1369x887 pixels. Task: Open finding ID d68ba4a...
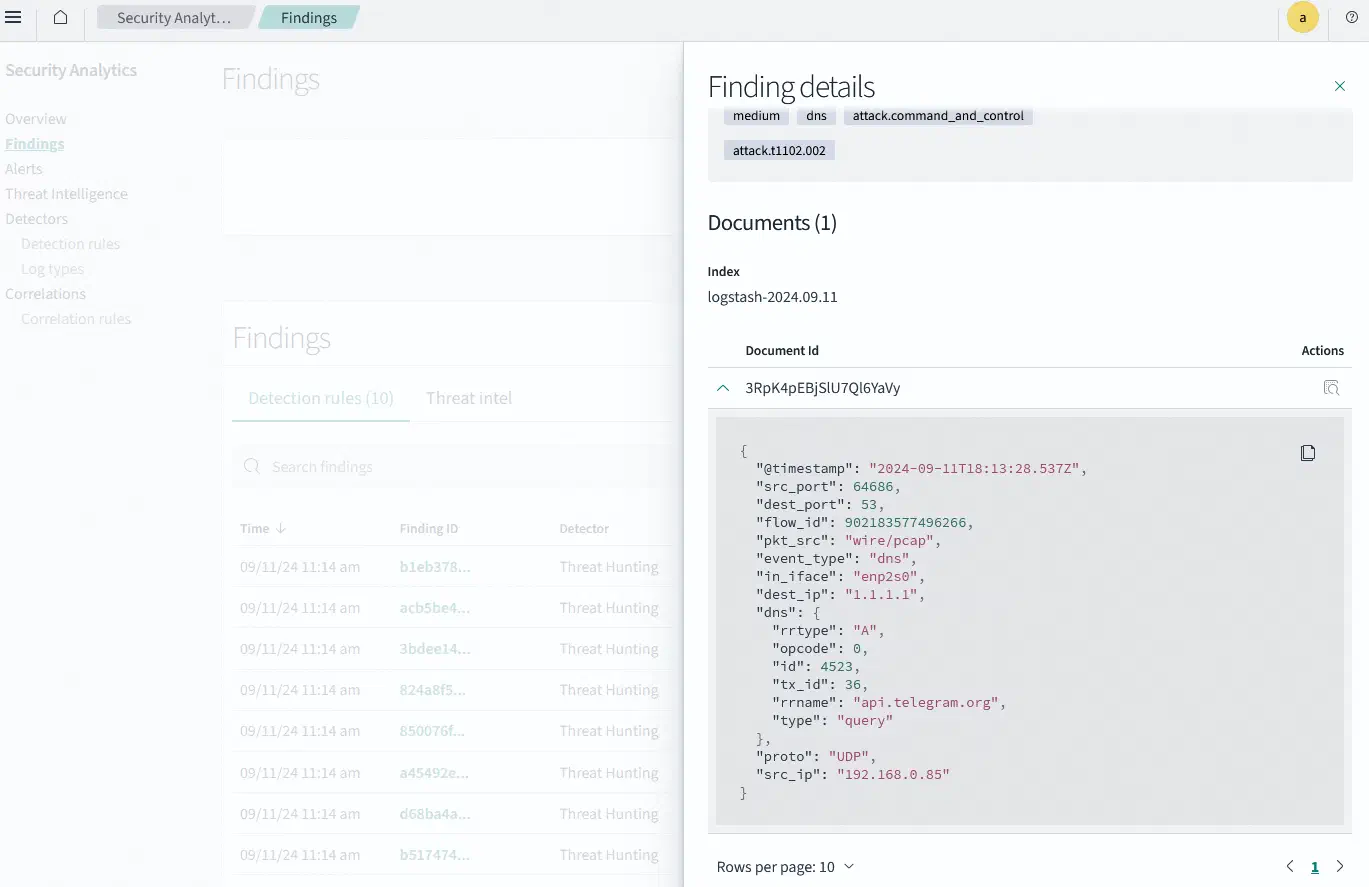pos(435,814)
